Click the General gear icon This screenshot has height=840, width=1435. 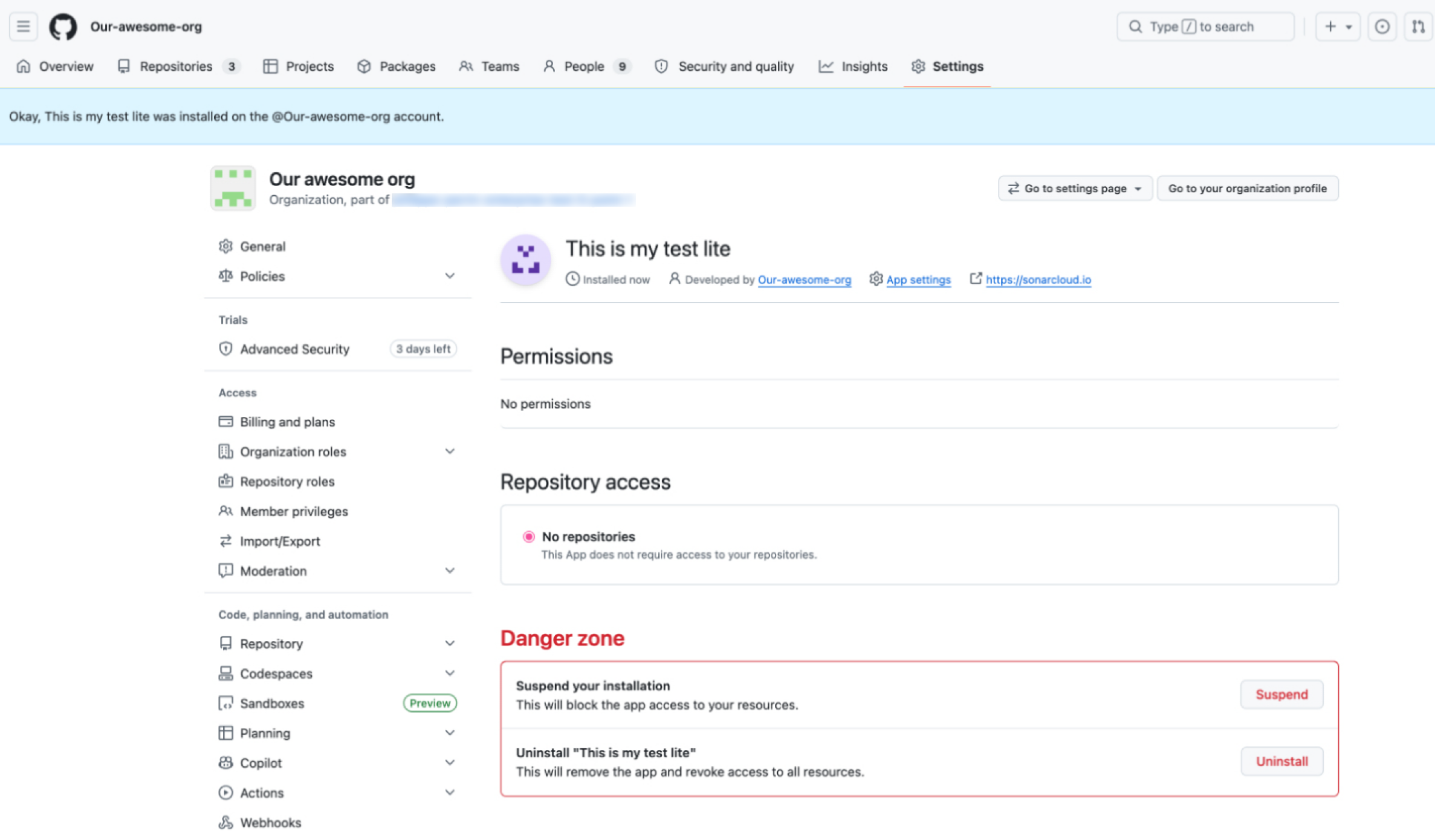[225, 247]
